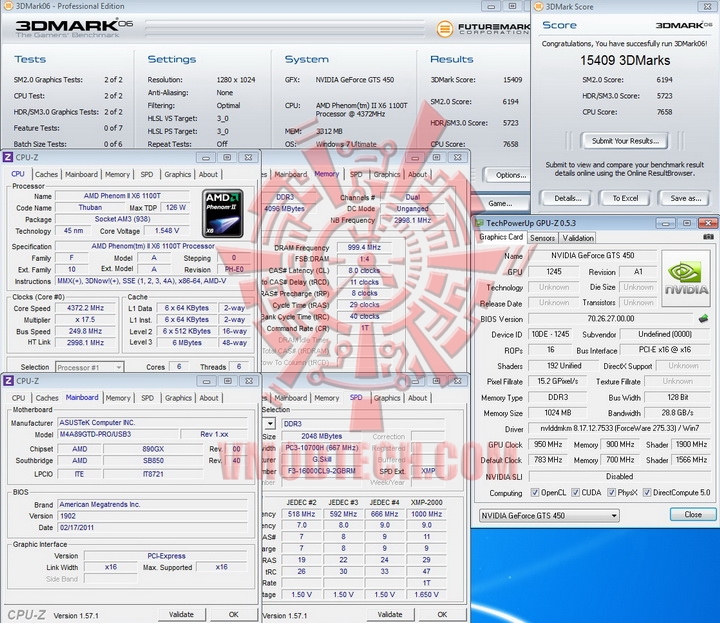Select the Graphics Card tab in GPU-Z

coord(501,237)
